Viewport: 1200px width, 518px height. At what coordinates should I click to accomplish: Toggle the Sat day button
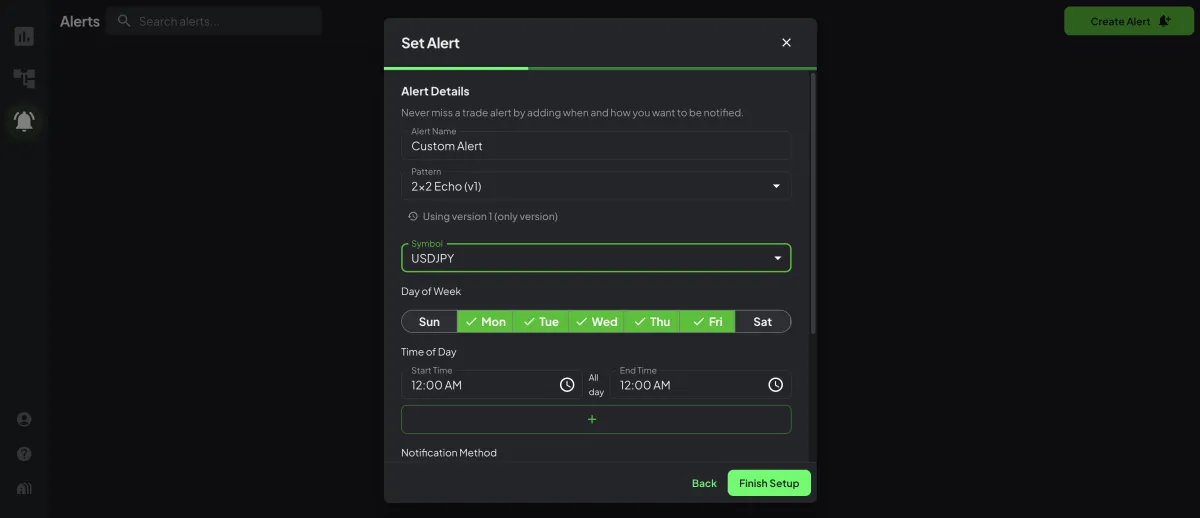pyautogui.click(x=762, y=322)
